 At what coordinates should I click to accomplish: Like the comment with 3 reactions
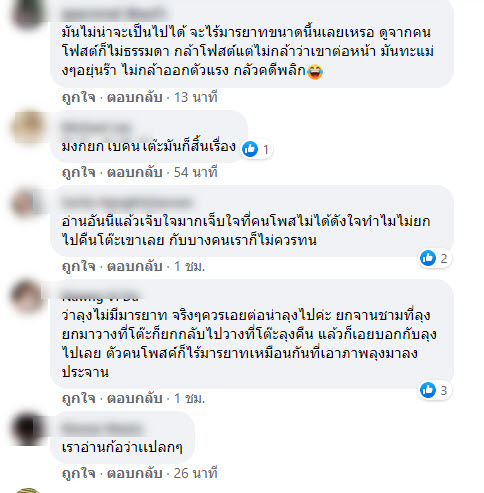click(x=79, y=398)
